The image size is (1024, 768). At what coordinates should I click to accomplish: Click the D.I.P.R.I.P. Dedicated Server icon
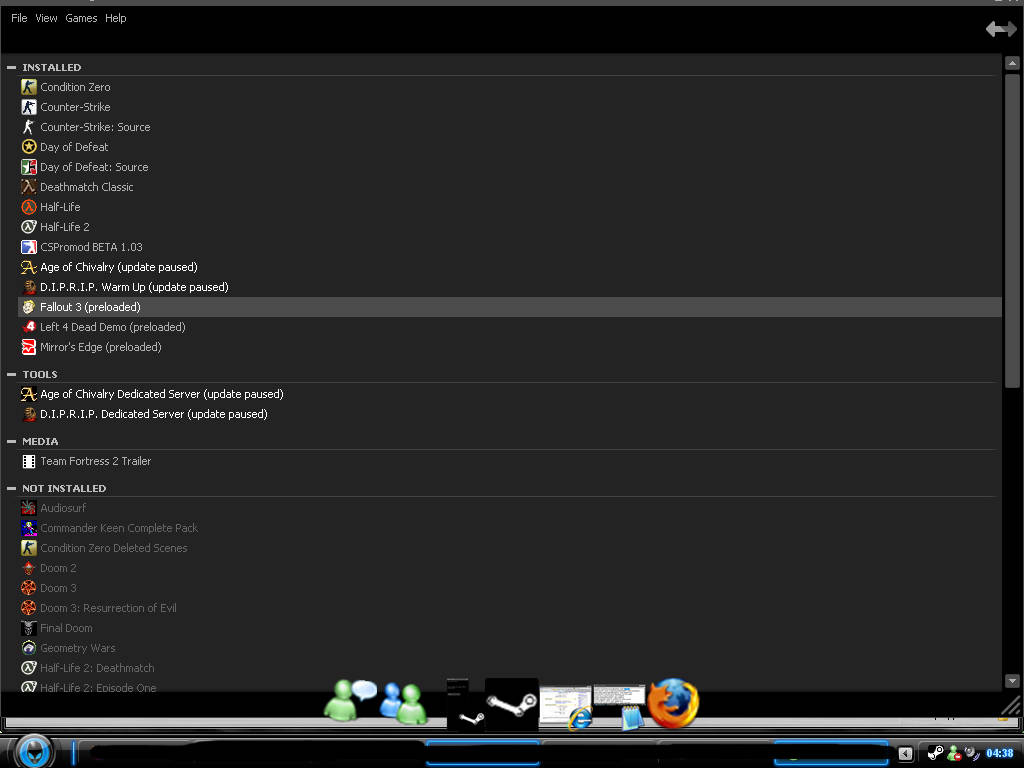29,414
